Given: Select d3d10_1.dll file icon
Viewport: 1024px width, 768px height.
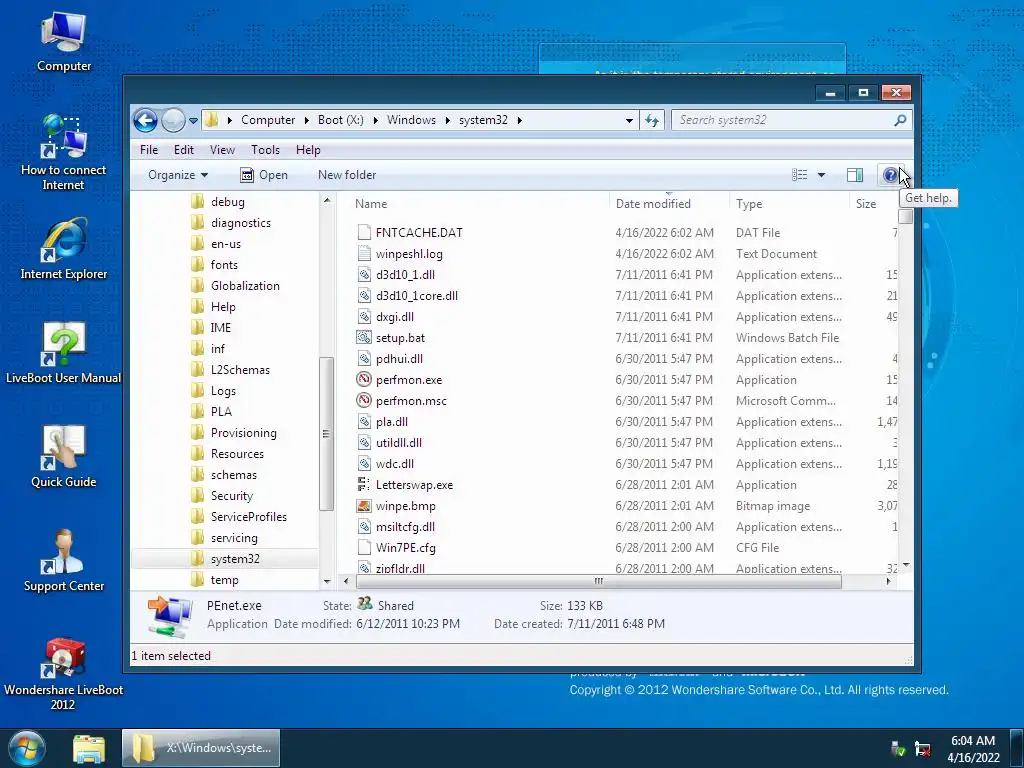Looking at the screenshot, I should tap(364, 274).
